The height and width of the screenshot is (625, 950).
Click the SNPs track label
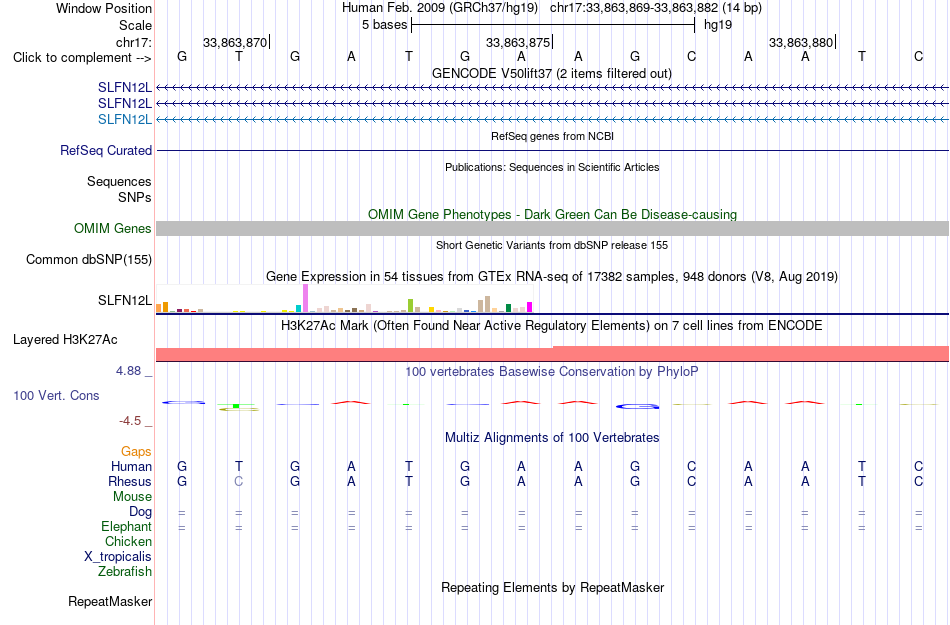[x=135, y=197]
